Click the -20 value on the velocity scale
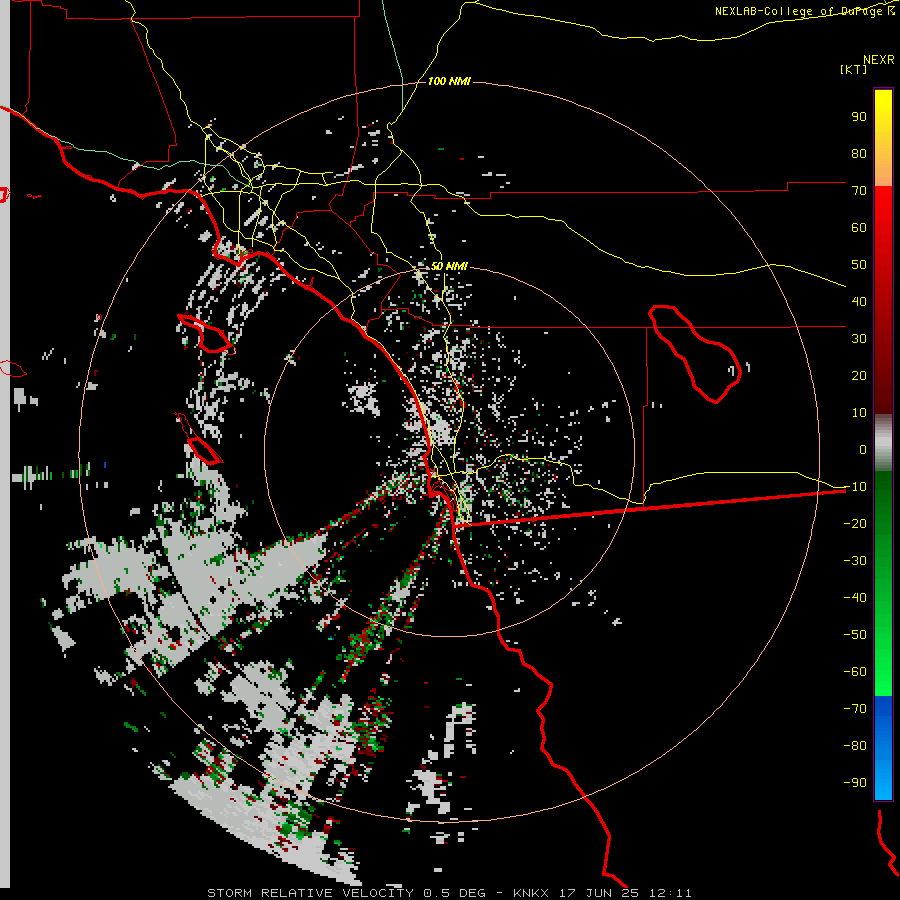Screen dimensions: 900x900 pyautogui.click(x=855, y=523)
